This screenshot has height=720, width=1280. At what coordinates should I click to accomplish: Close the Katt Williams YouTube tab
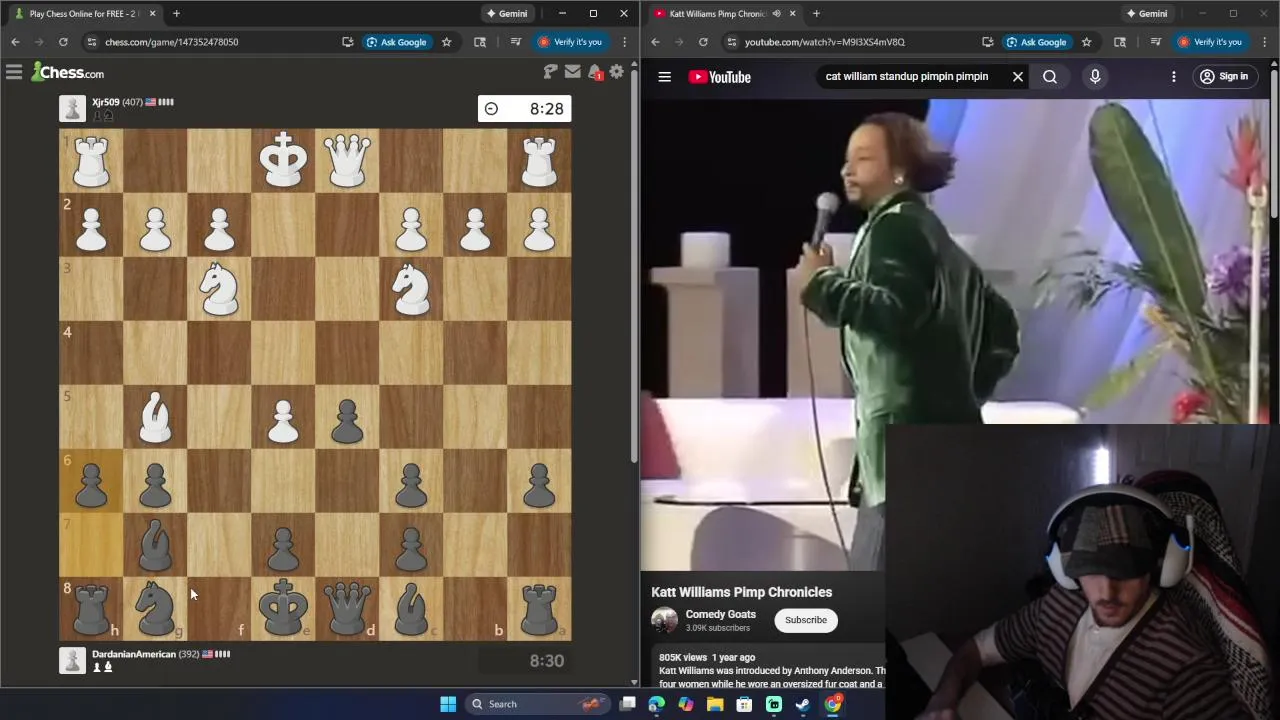click(792, 14)
